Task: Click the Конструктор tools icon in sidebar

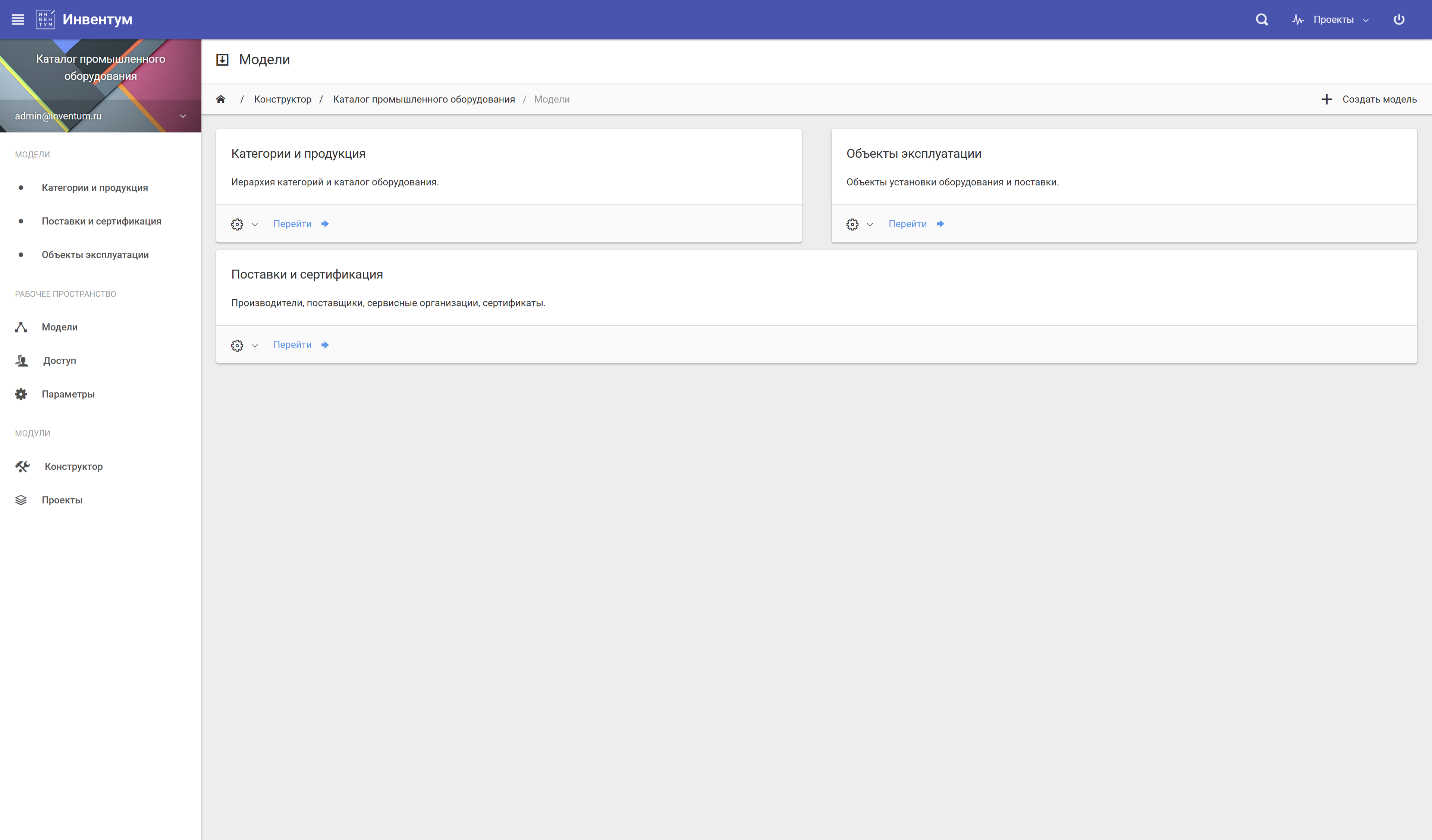Action: point(22,466)
